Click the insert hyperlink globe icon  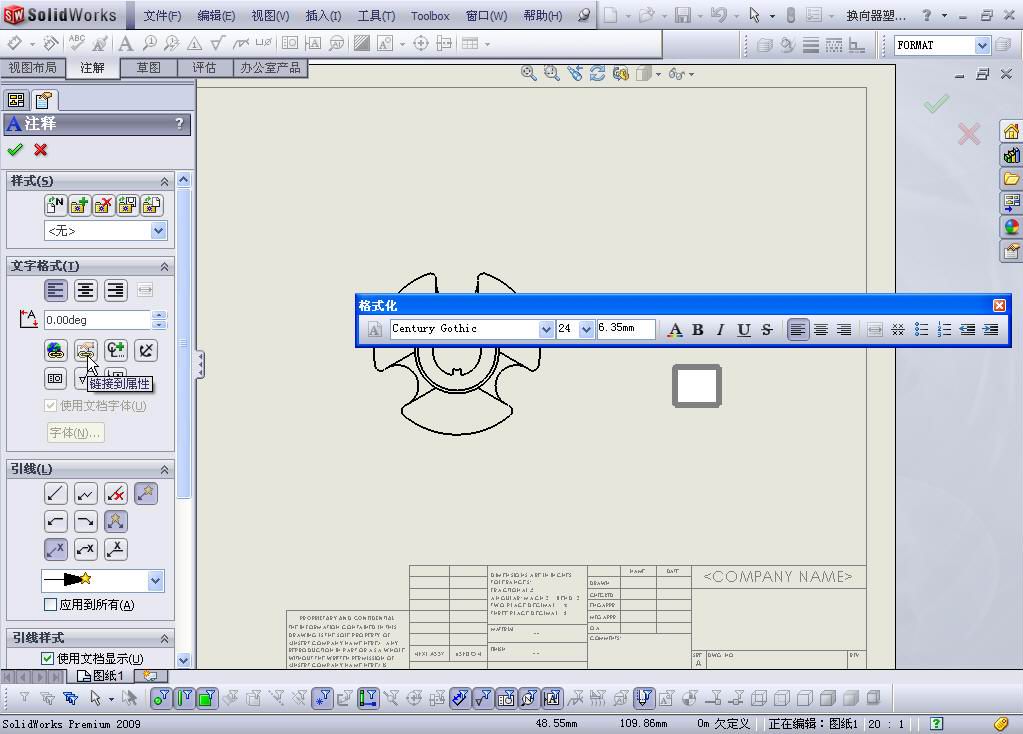tap(55, 350)
